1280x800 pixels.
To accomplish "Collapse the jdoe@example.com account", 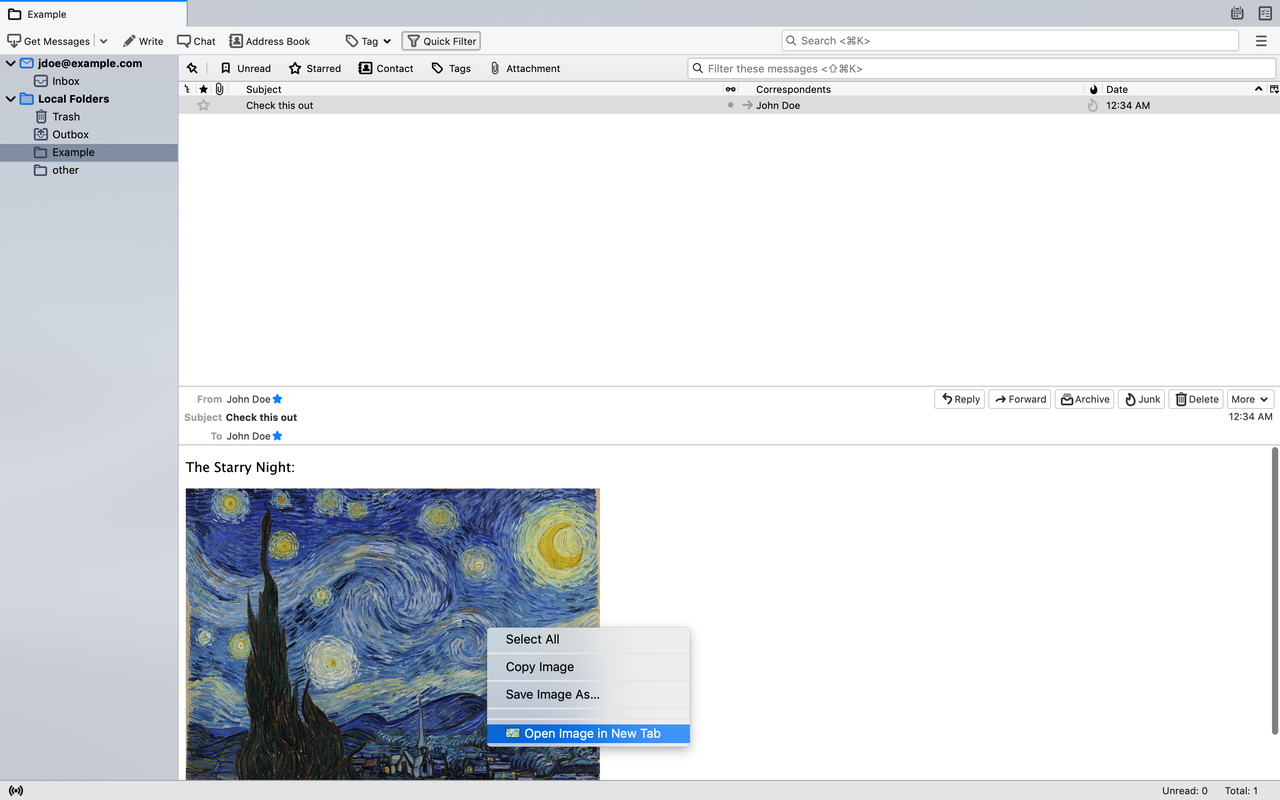I will [11, 63].
